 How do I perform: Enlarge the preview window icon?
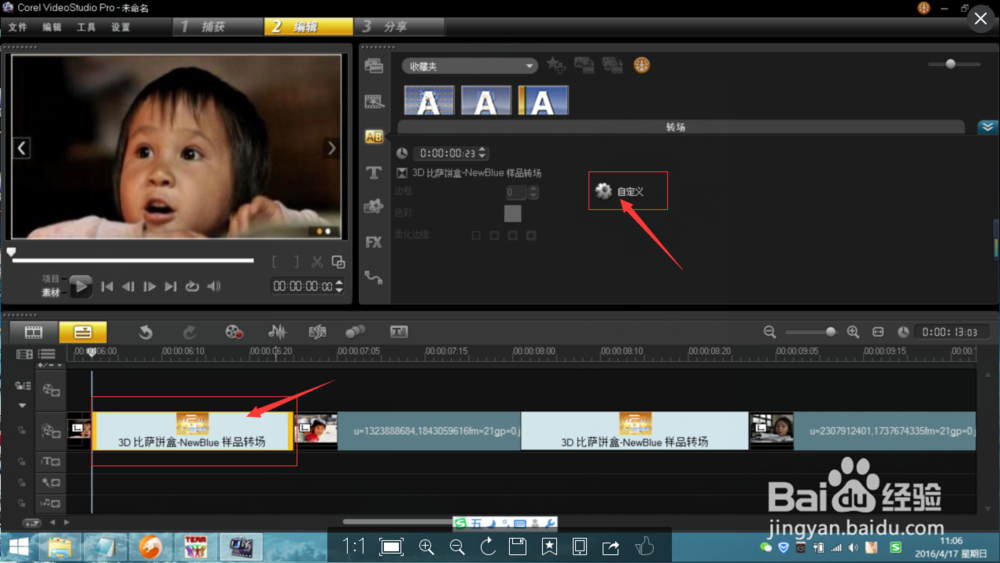coord(339,262)
